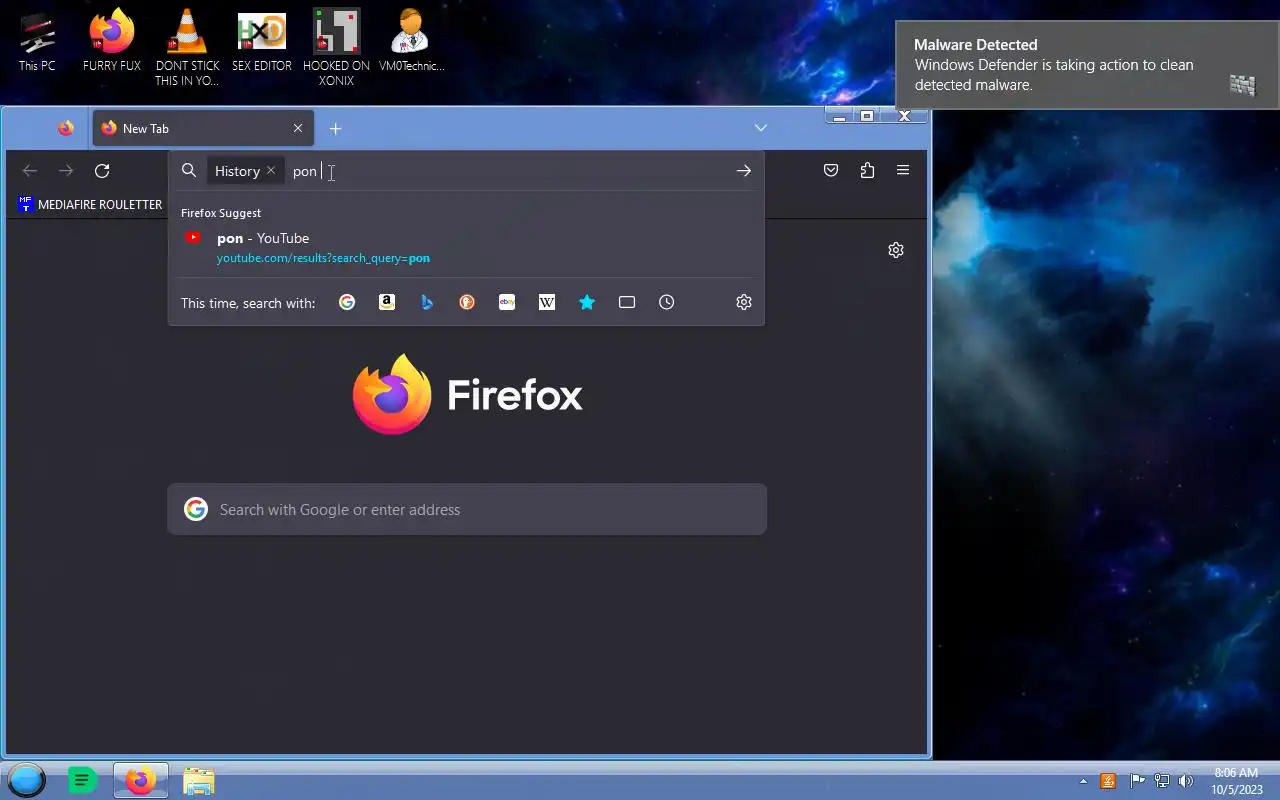This screenshot has width=1280, height=800.
Task: Remove the History search filter chip
Action: click(271, 171)
